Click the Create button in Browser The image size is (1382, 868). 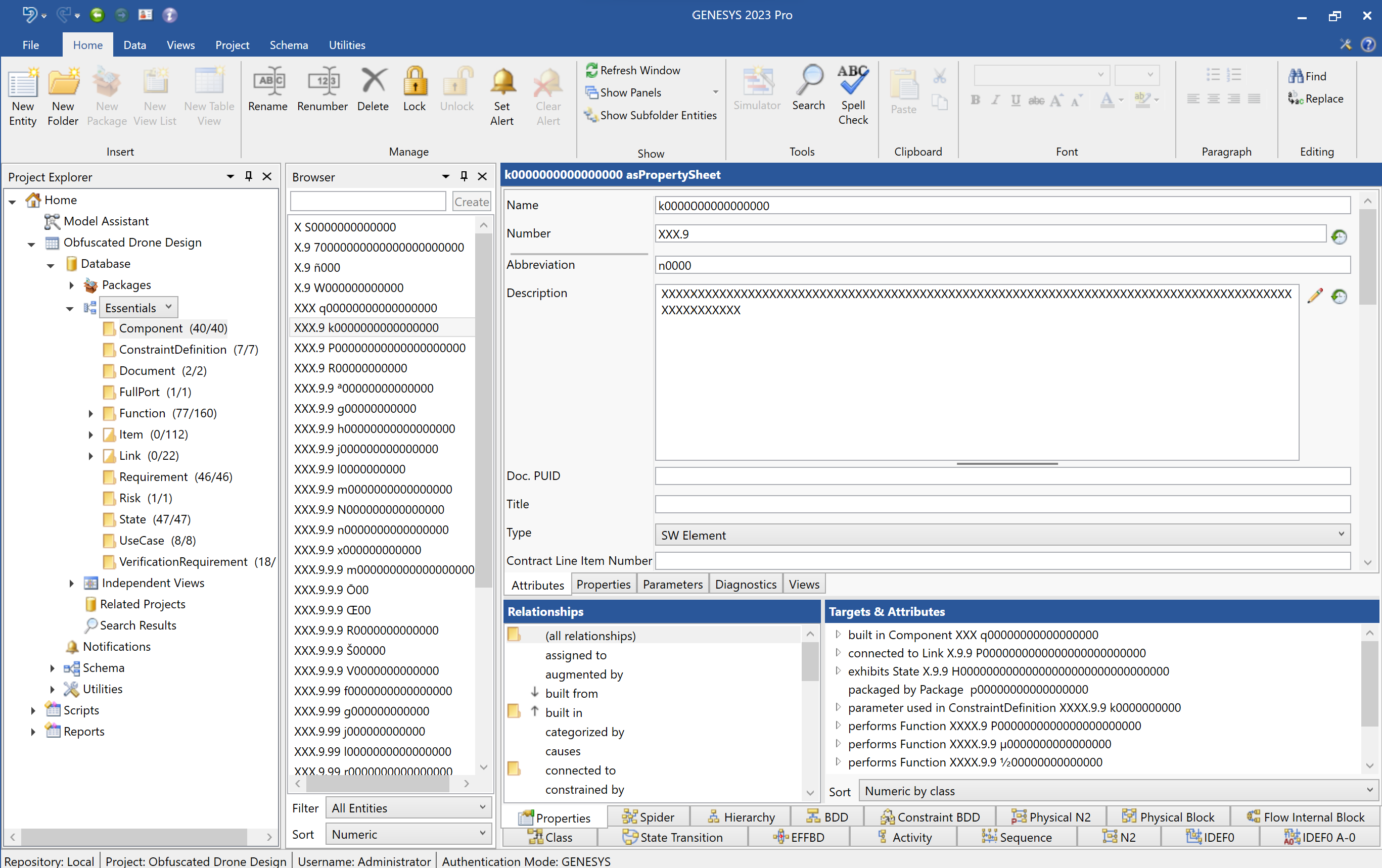pyautogui.click(x=471, y=202)
